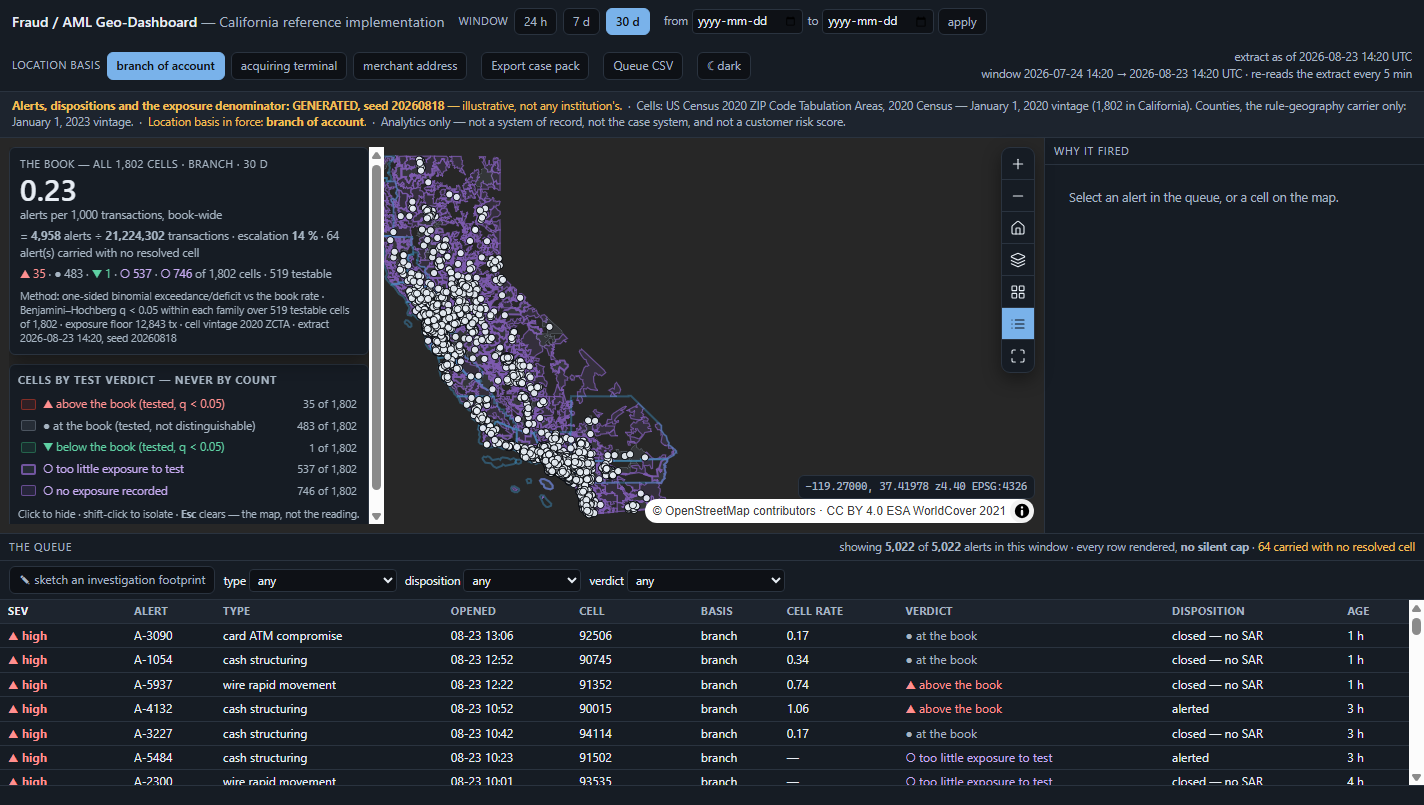Select the 7 d window
This screenshot has width=1424, height=805.
pos(581,22)
